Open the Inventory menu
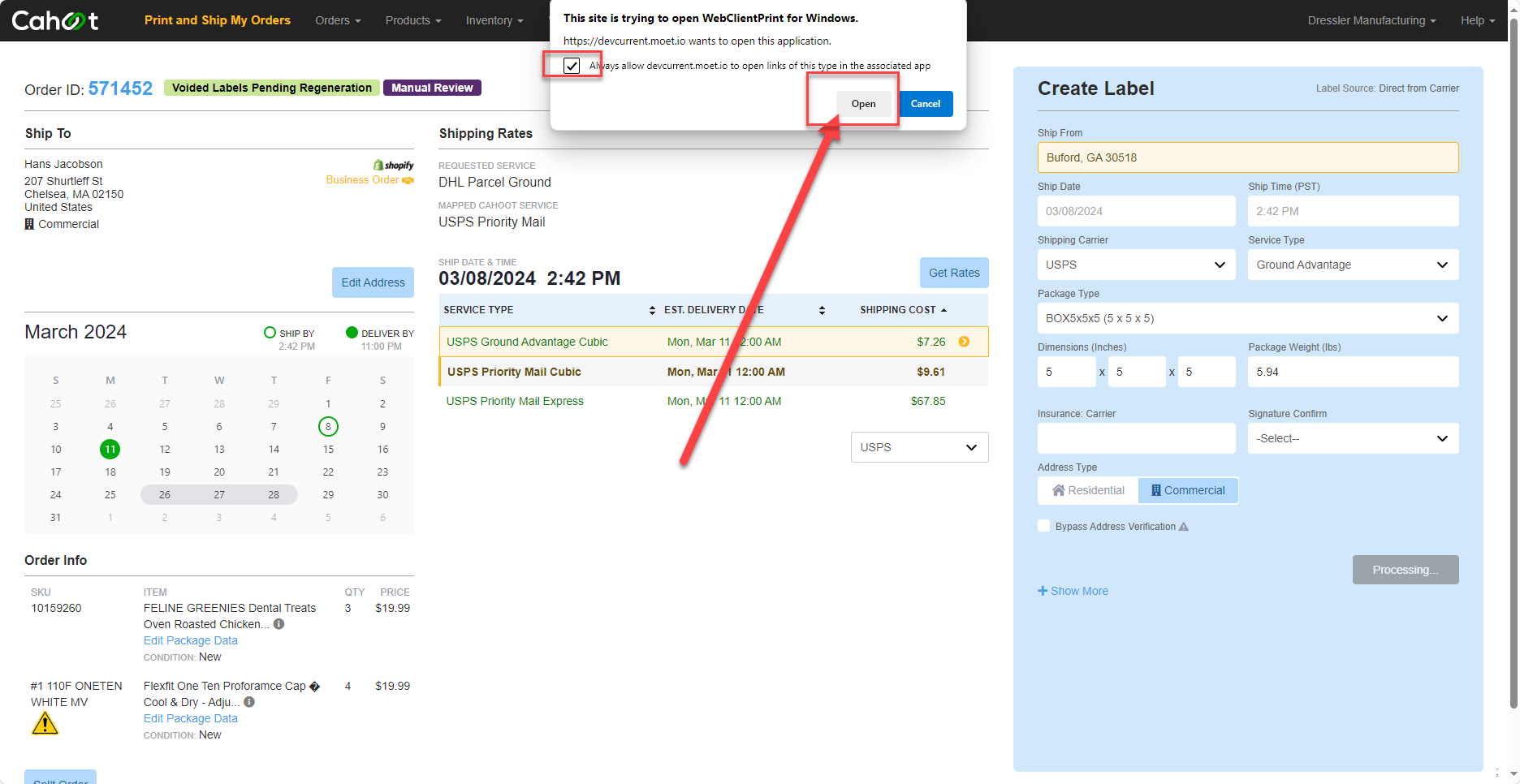 pyautogui.click(x=494, y=20)
